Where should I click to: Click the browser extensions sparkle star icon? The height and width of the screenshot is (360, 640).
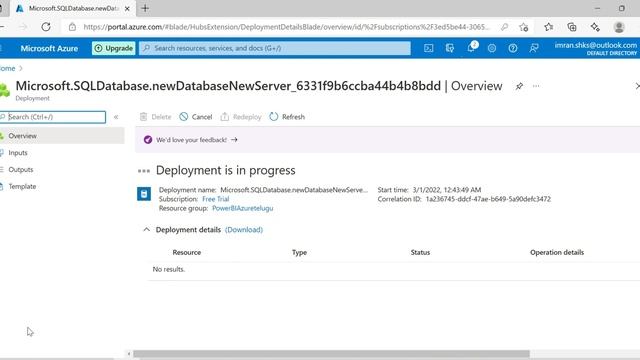(x=595, y=27)
